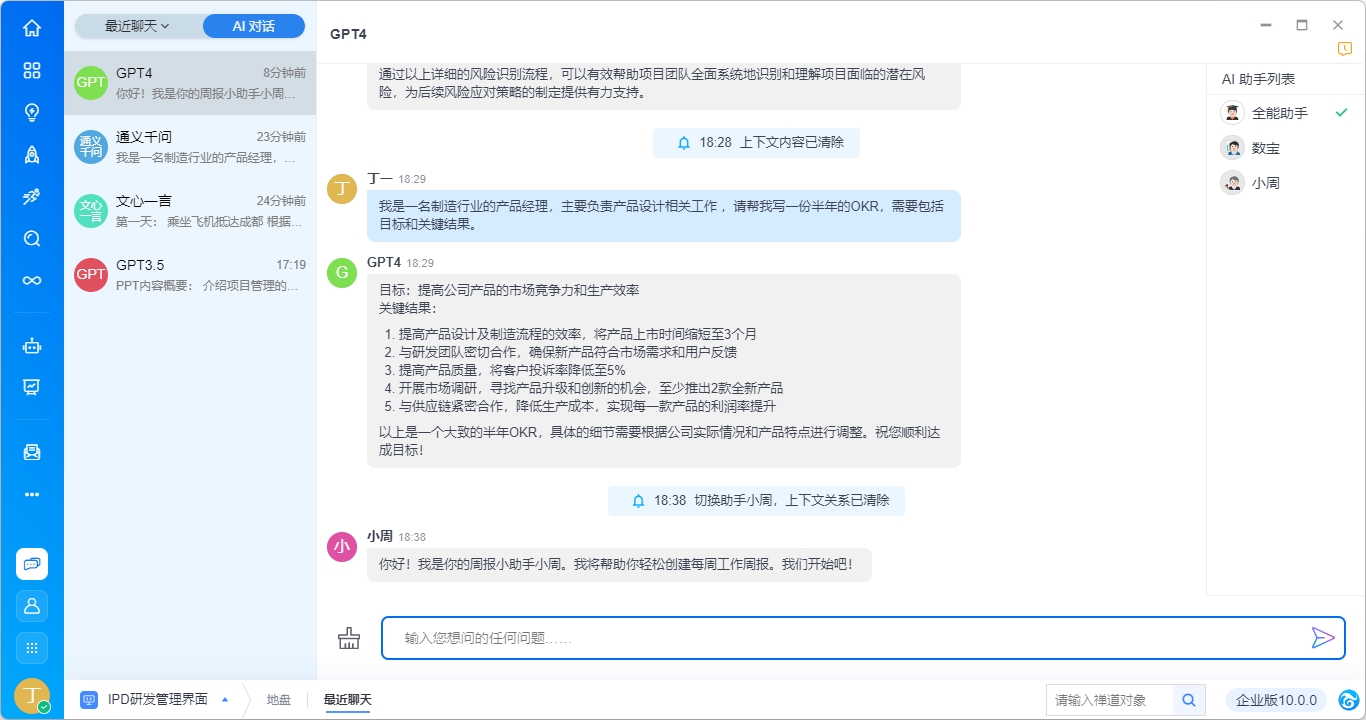Select 小周 in assistant list
This screenshot has height=720, width=1366.
point(1285,183)
